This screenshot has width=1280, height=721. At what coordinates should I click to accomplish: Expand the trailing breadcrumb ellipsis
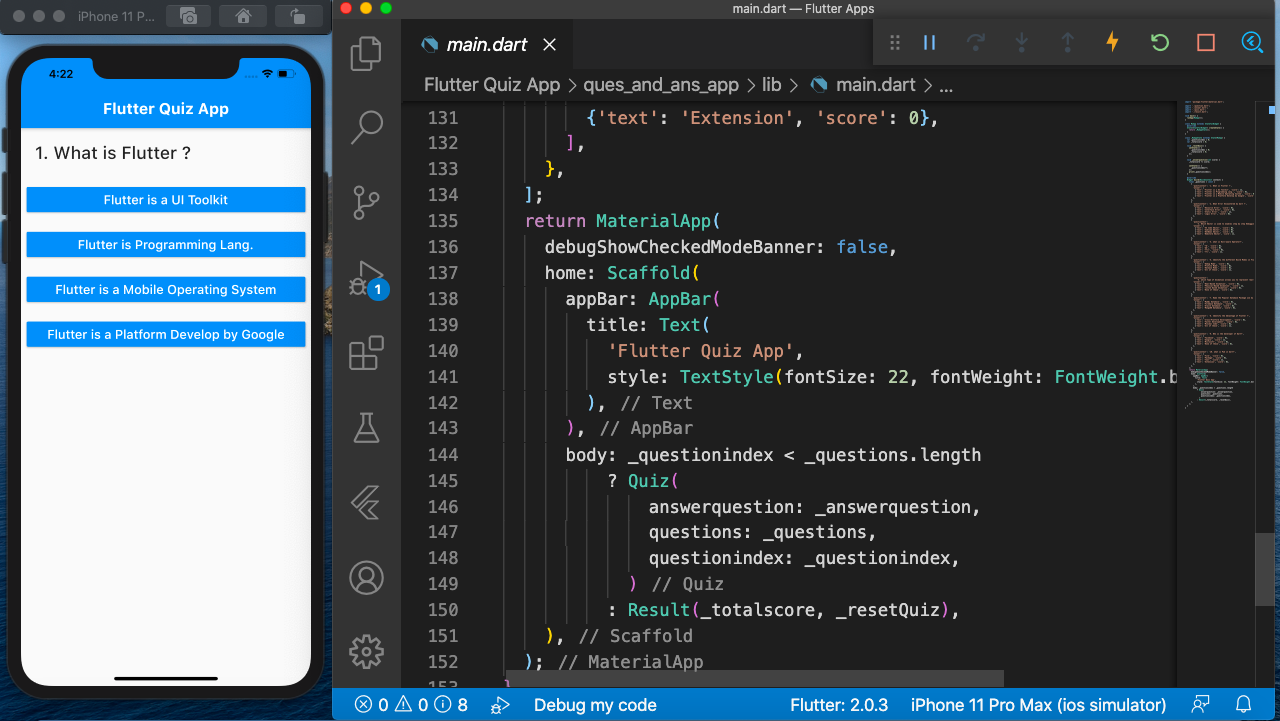point(946,85)
